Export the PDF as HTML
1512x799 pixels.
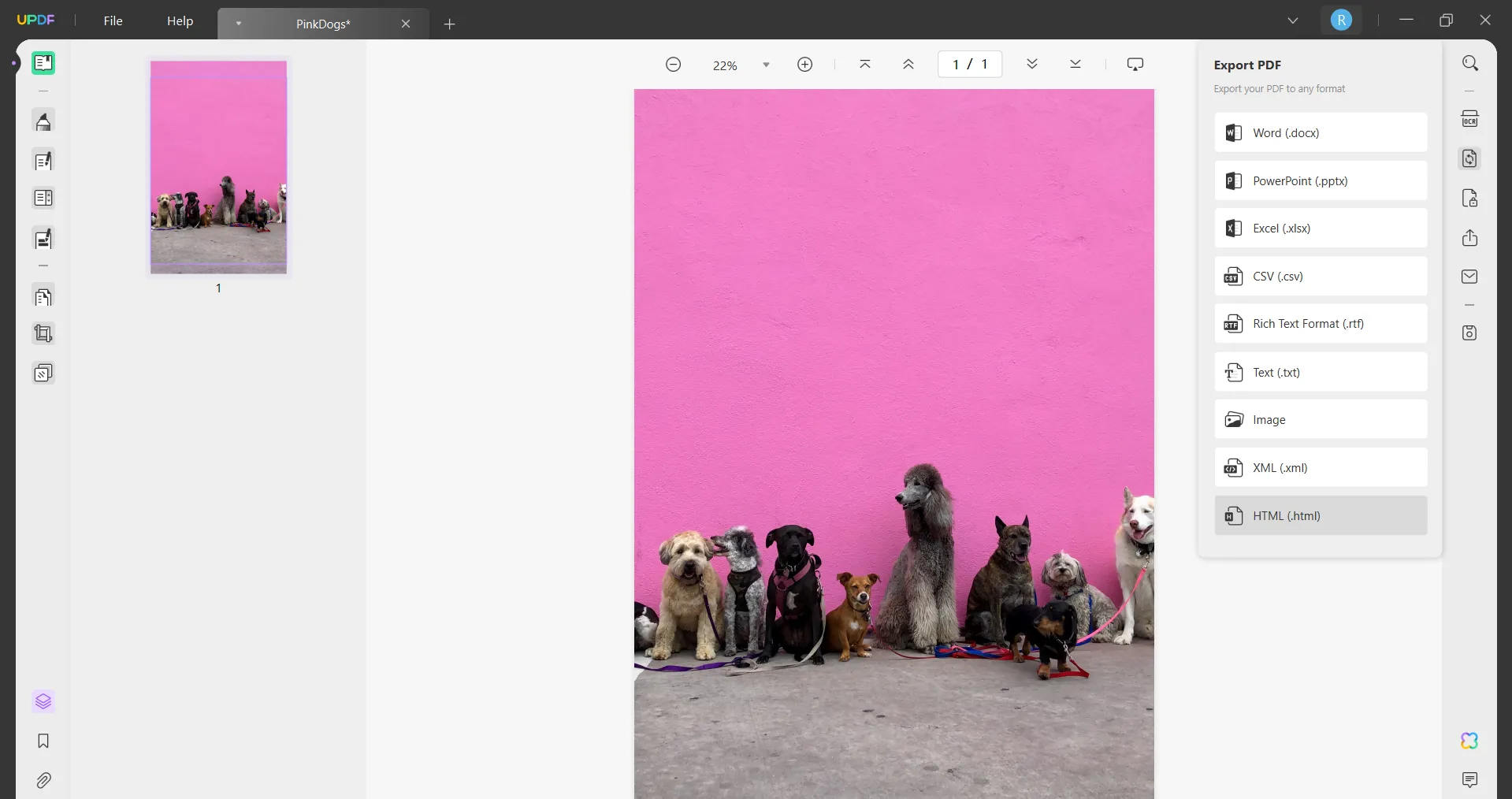coord(1321,516)
